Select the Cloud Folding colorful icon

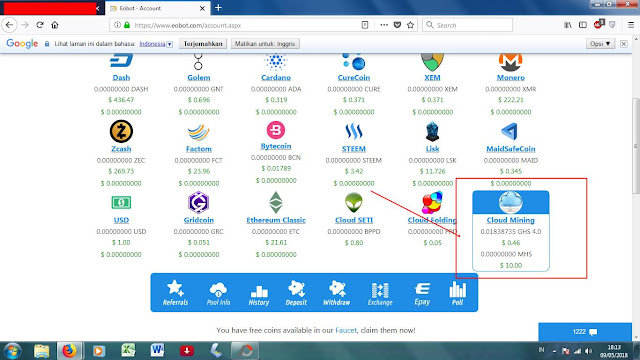432,202
